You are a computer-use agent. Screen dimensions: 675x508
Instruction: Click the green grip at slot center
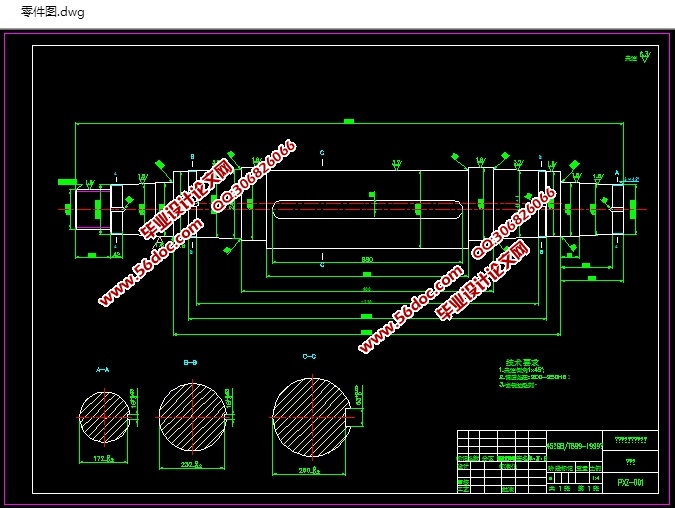pos(416,208)
